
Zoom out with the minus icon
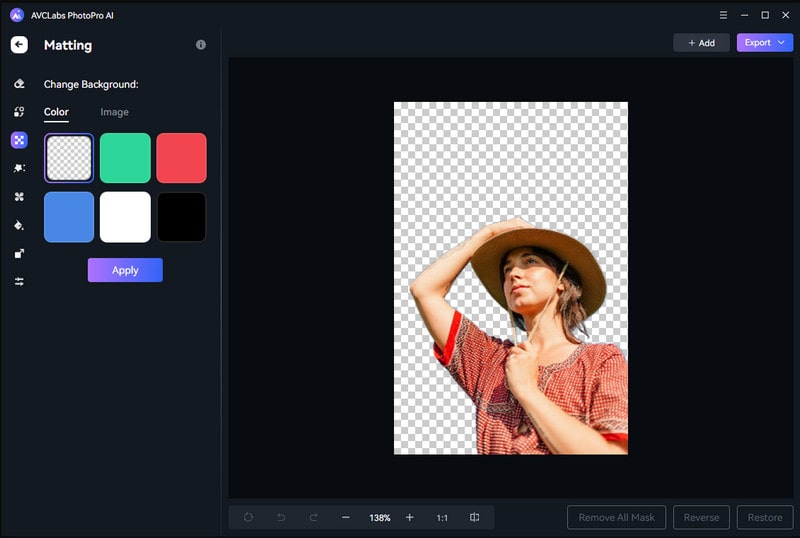(x=345, y=517)
